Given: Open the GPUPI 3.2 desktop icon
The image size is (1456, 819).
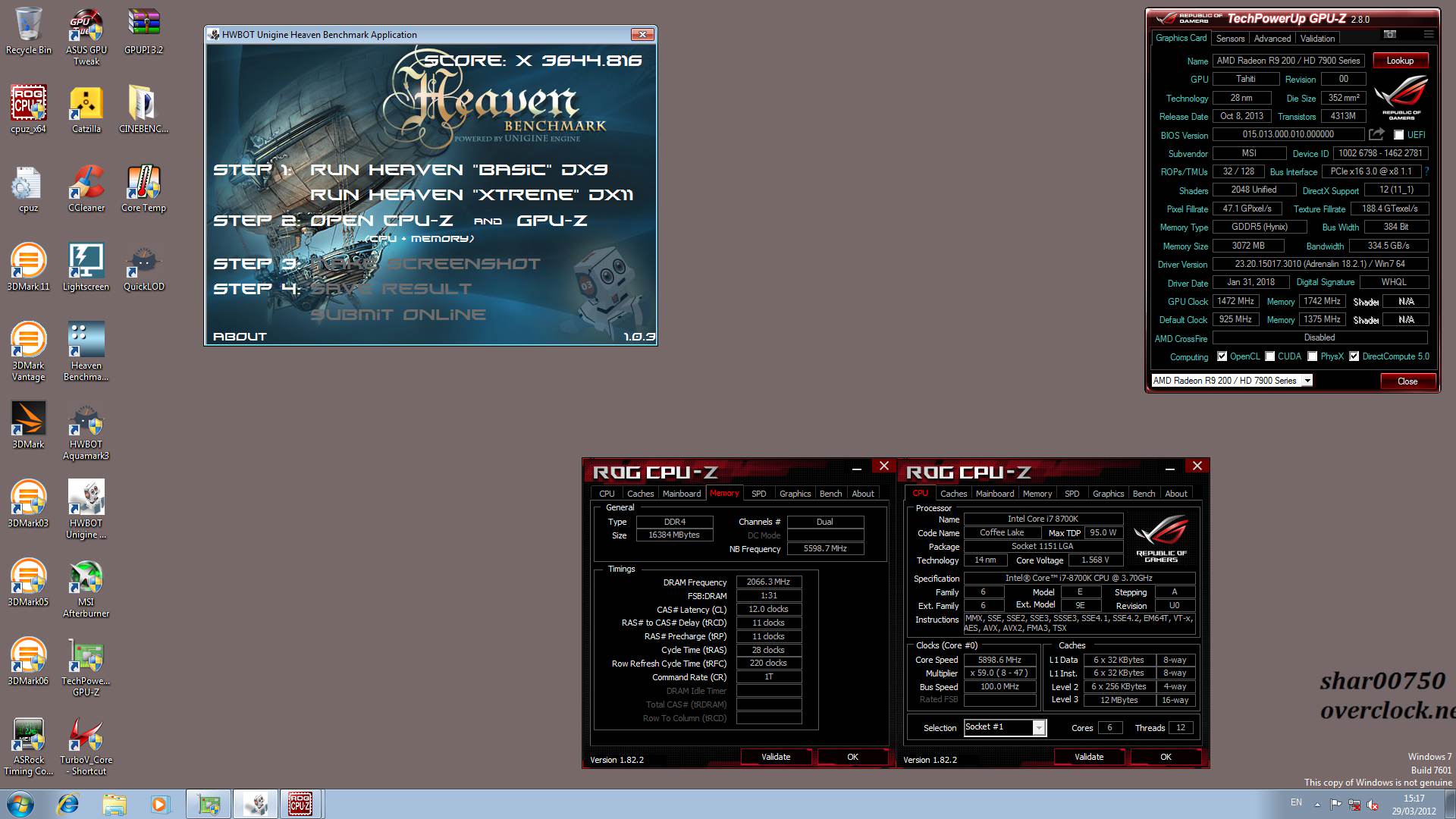Looking at the screenshot, I should [143, 31].
